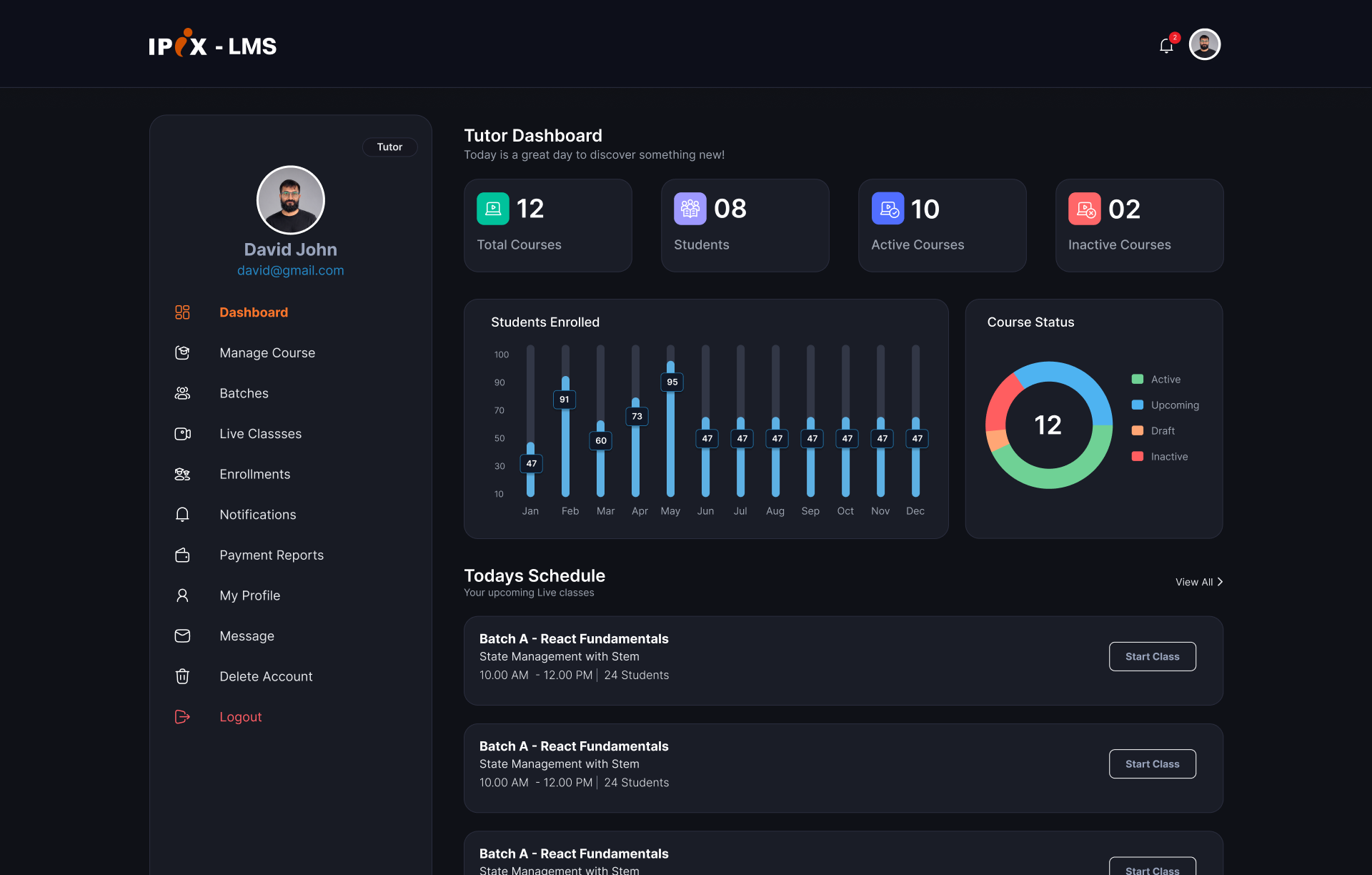Click the Notifications bell icon in sidebar
The image size is (1372, 875).
182,515
